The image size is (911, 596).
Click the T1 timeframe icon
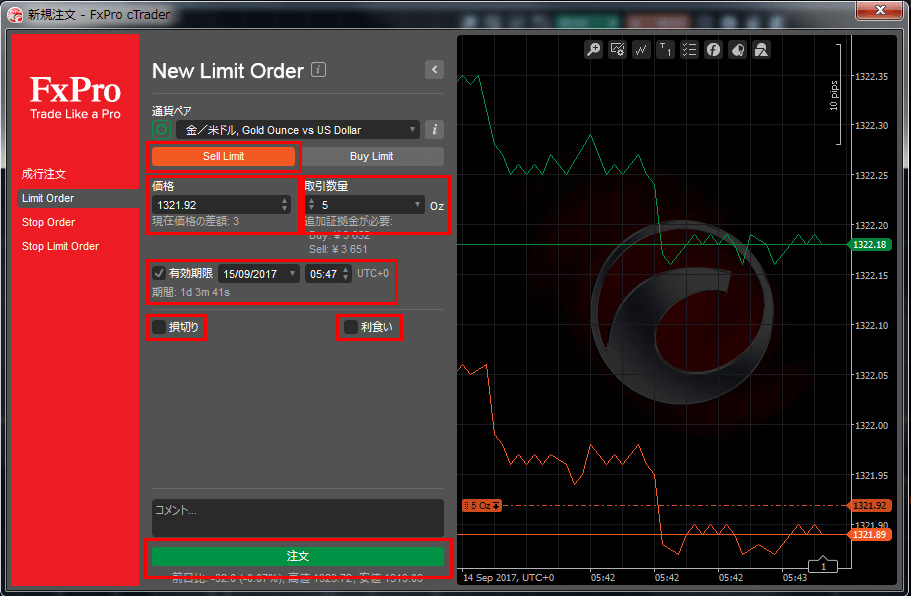coord(665,50)
